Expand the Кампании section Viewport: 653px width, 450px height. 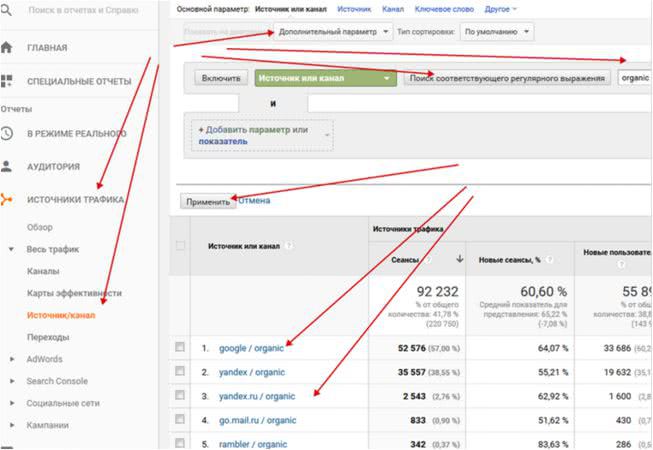click(12, 425)
